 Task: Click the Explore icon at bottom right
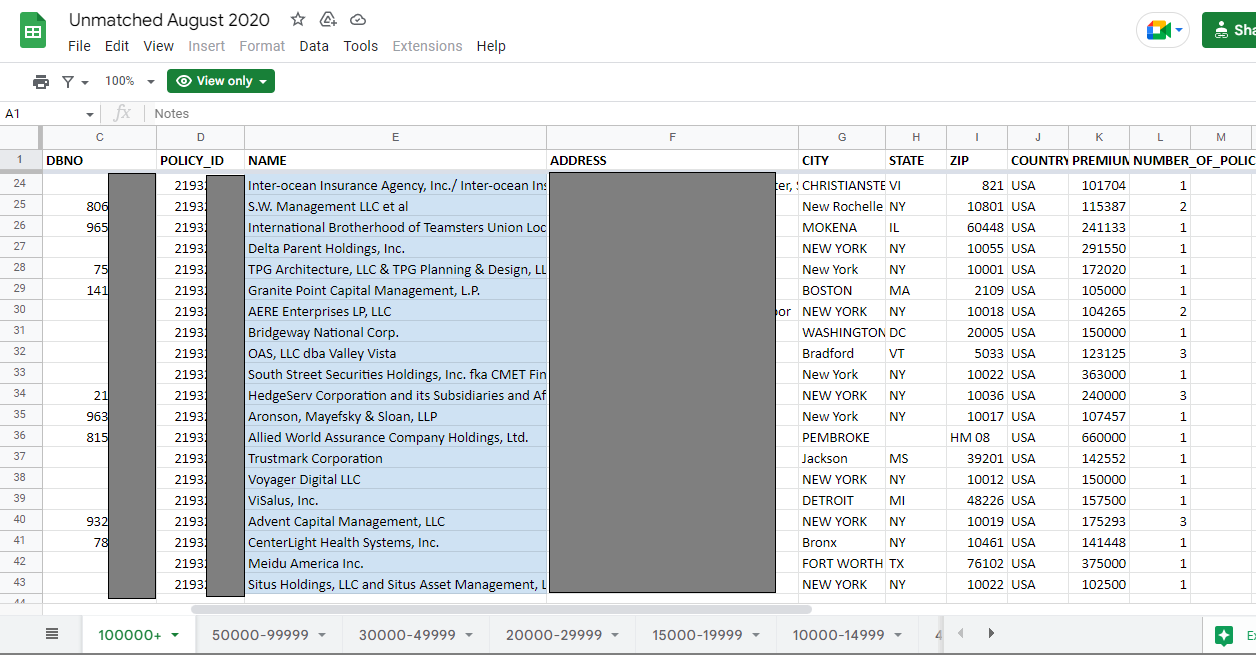point(1223,635)
